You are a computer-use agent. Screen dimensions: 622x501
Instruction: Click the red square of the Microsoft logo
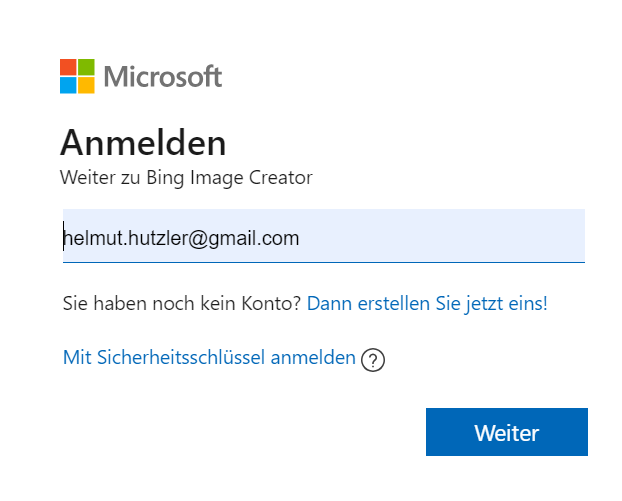coord(68,67)
